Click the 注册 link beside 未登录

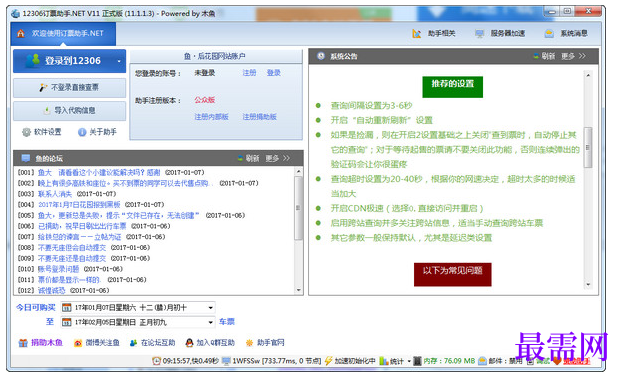[x=249, y=73]
